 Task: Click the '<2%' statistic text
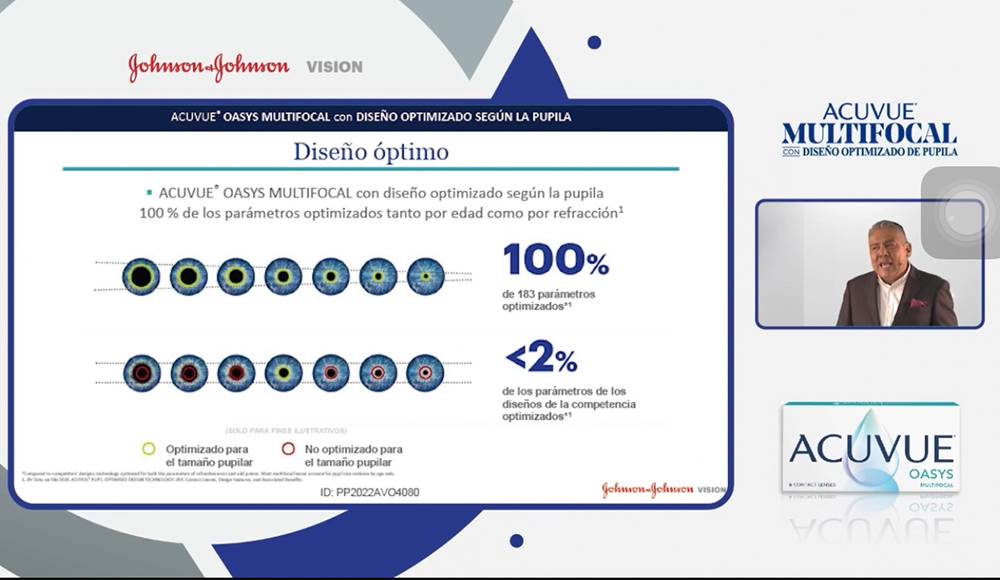[541, 357]
